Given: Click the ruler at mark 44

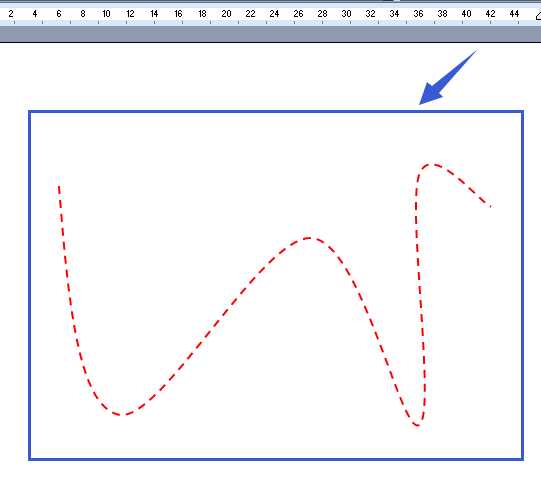Looking at the screenshot, I should coord(514,14).
